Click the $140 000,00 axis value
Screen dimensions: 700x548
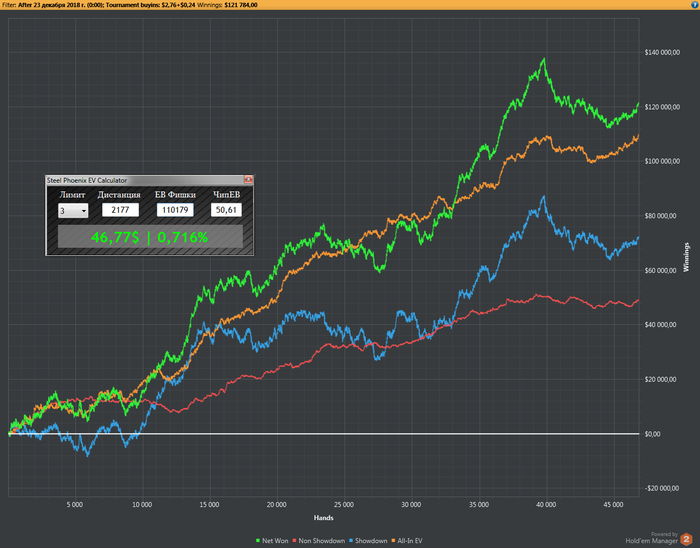[x=662, y=52]
